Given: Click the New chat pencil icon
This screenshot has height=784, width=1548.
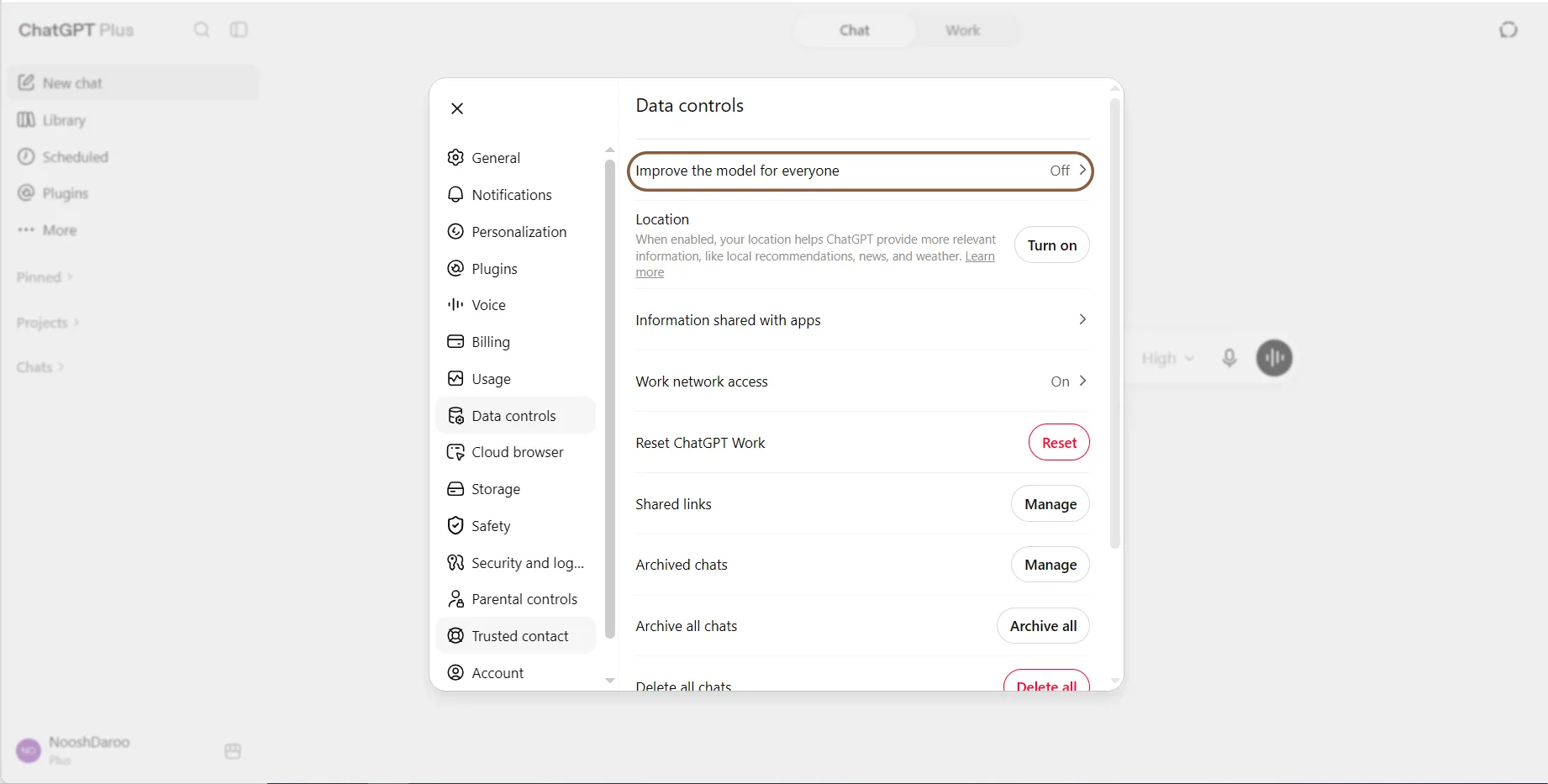Looking at the screenshot, I should point(26,82).
